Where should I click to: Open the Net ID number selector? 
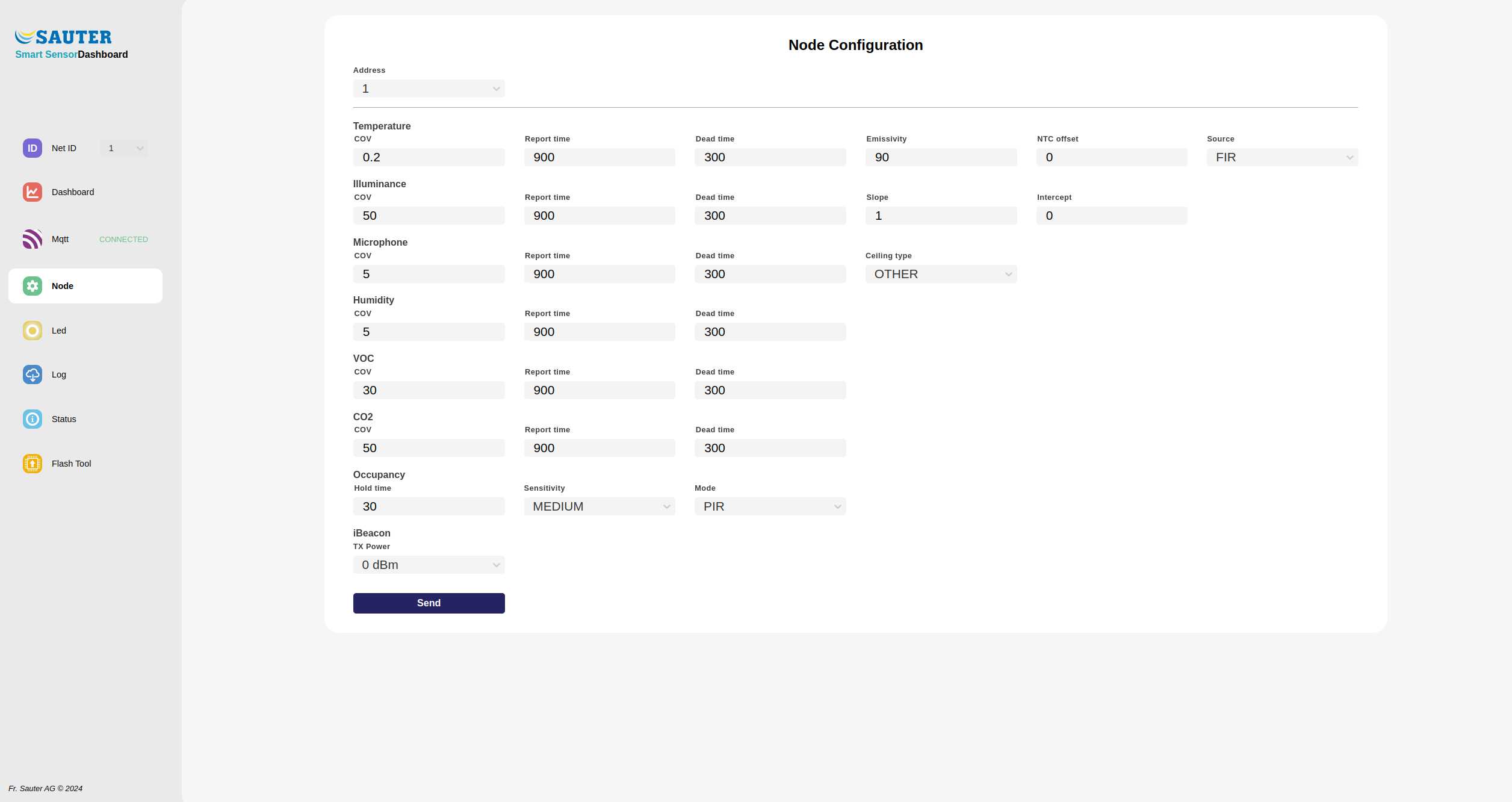coord(124,149)
